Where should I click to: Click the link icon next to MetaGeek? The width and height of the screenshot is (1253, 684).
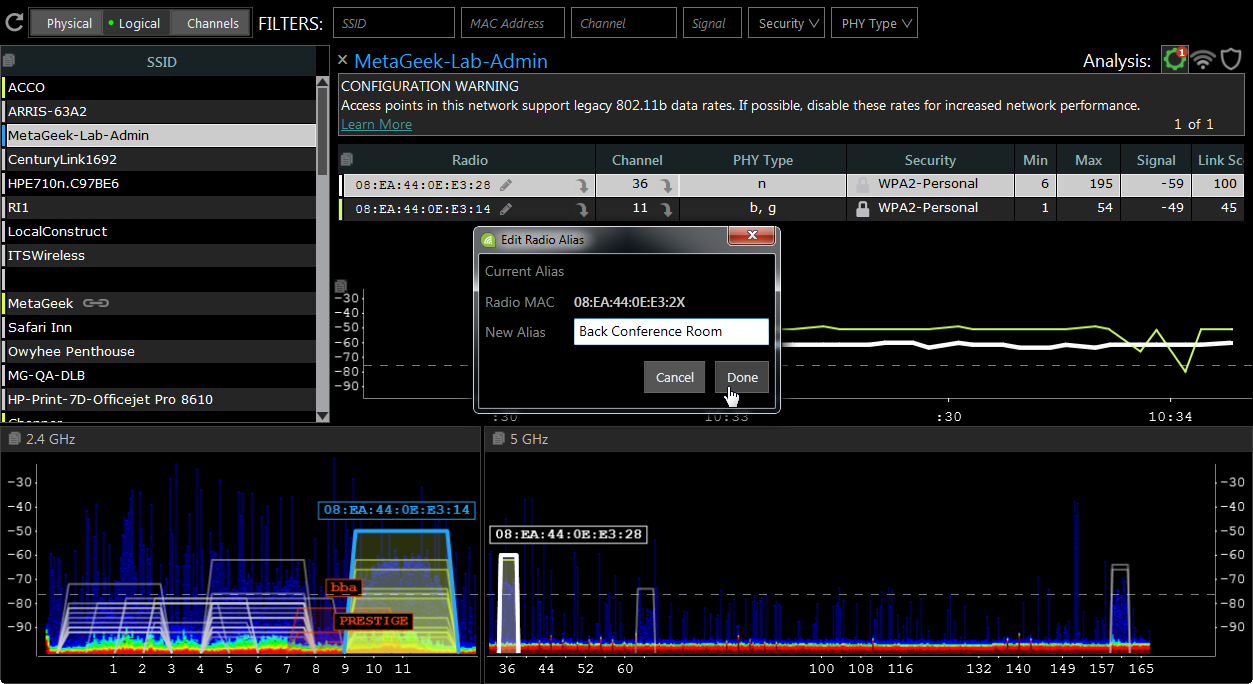[96, 303]
